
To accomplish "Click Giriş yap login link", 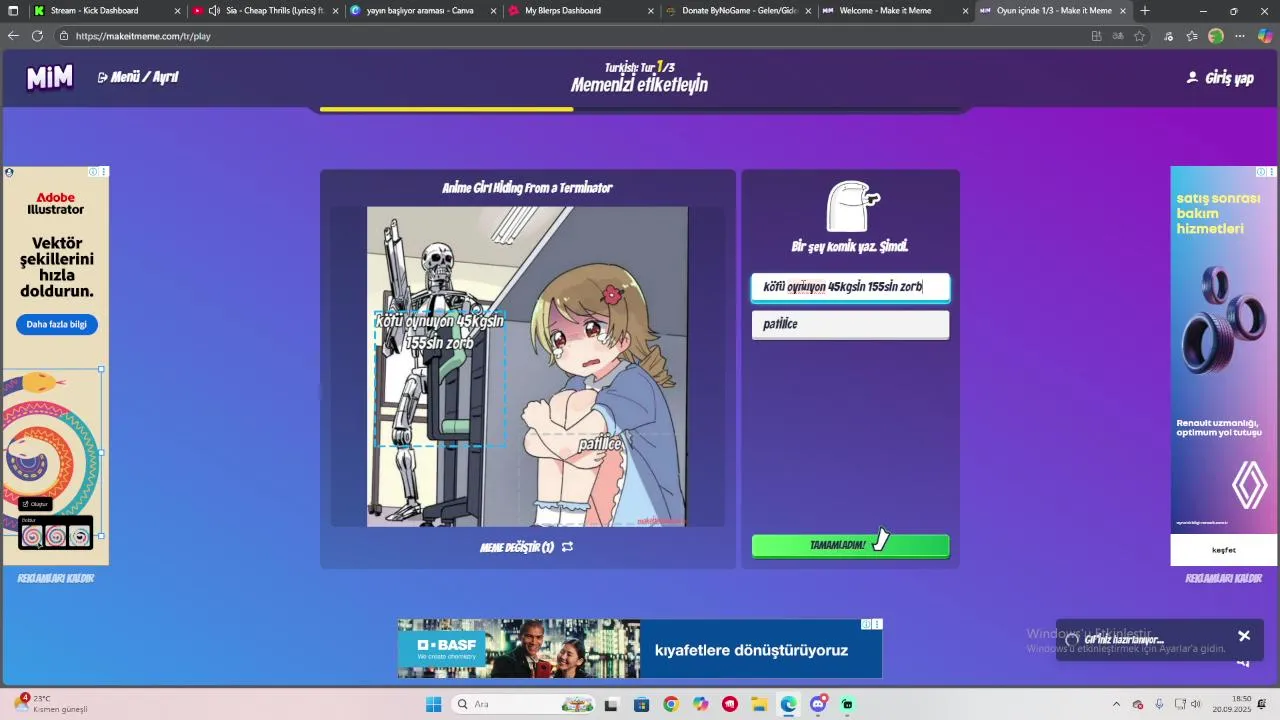I will click(1220, 77).
